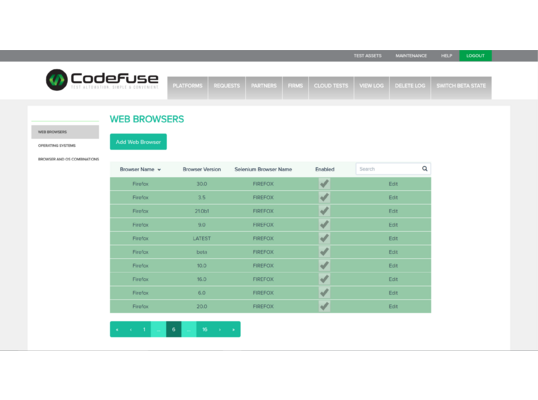Toggle Enabled checkbox for Firefox 20.0
Screen dimensions: 538x400
[324, 306]
